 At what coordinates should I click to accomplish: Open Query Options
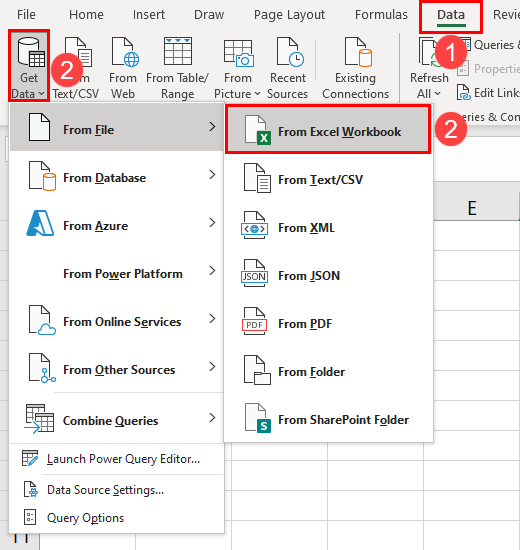point(116,518)
